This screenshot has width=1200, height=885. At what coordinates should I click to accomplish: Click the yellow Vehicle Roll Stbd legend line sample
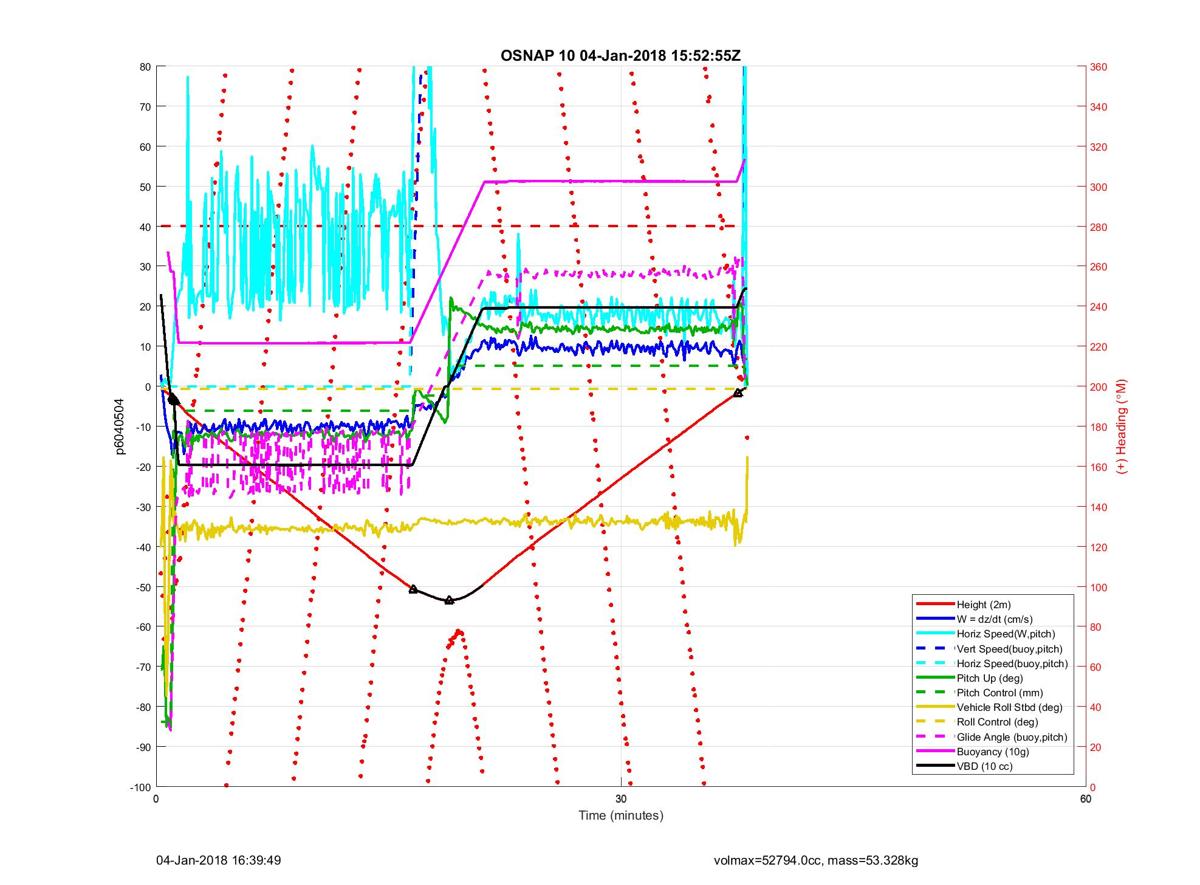point(934,707)
